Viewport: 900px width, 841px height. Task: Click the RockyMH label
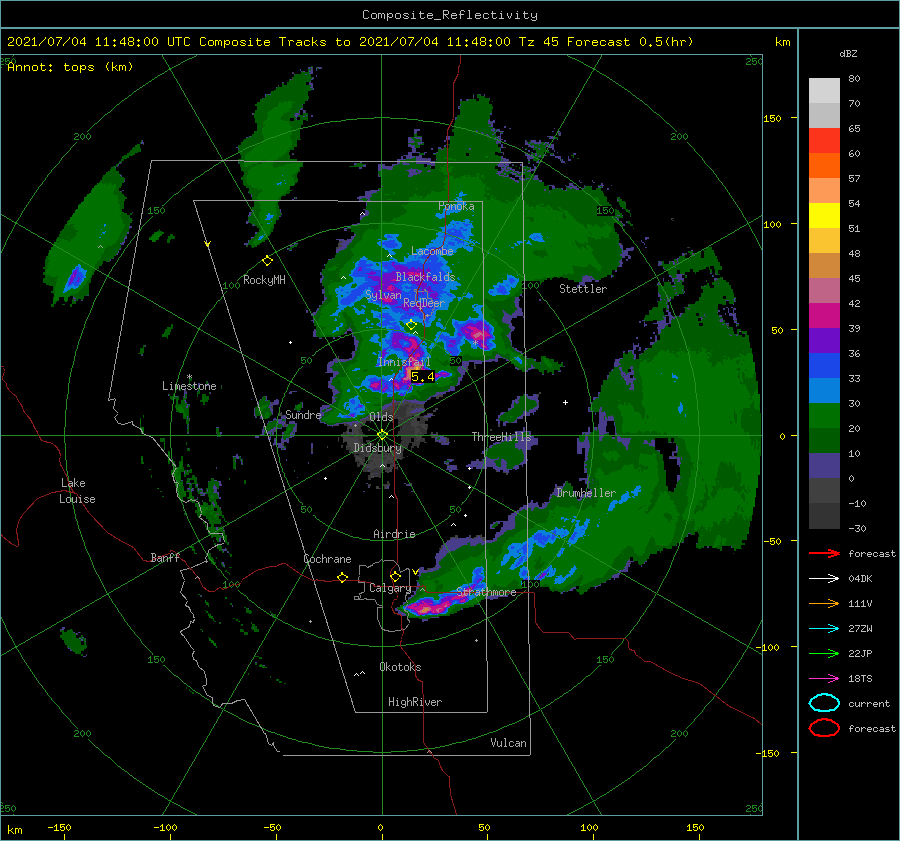tap(264, 280)
